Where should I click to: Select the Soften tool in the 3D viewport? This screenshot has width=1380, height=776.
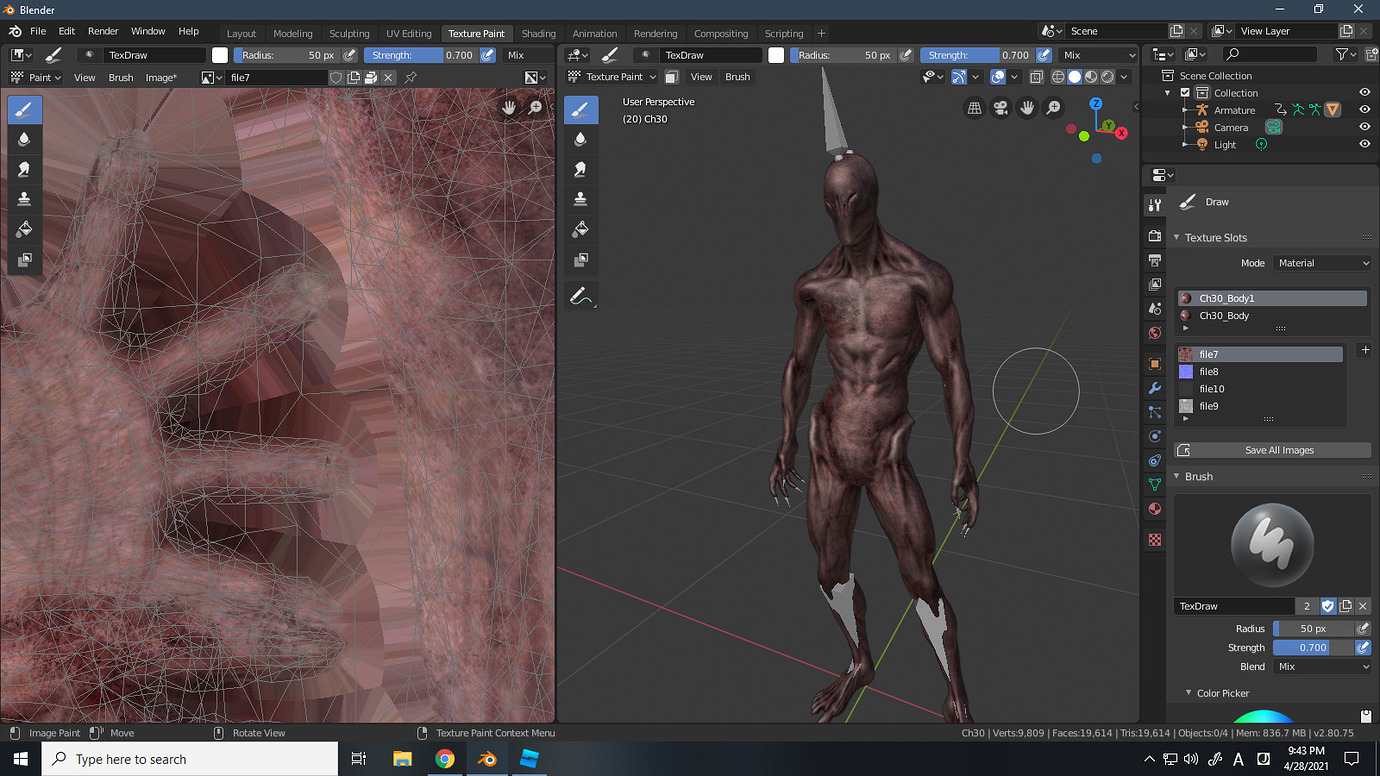point(581,140)
